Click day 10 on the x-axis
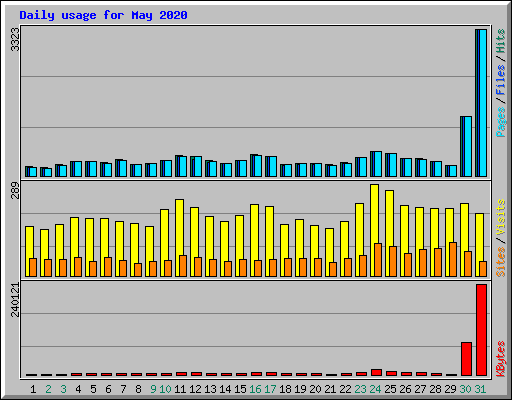 point(165,389)
